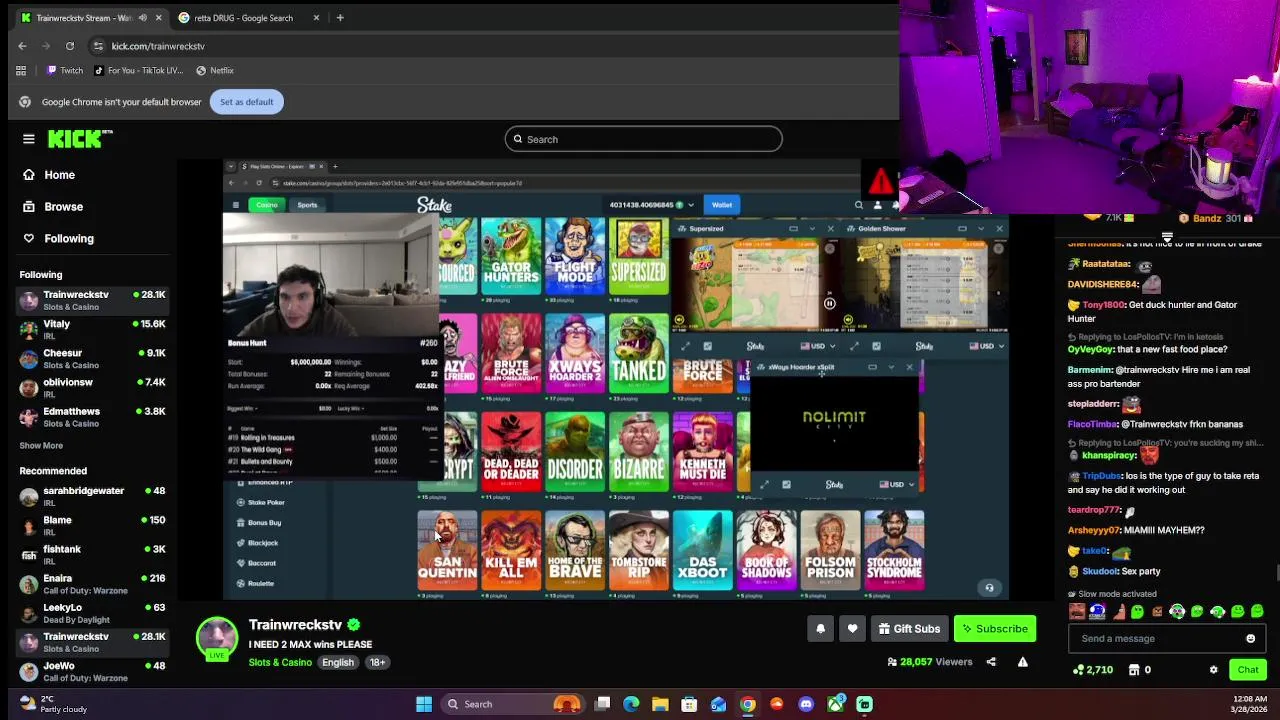Open site information icon in address bar
The width and height of the screenshot is (1280, 720).
pos(98,46)
